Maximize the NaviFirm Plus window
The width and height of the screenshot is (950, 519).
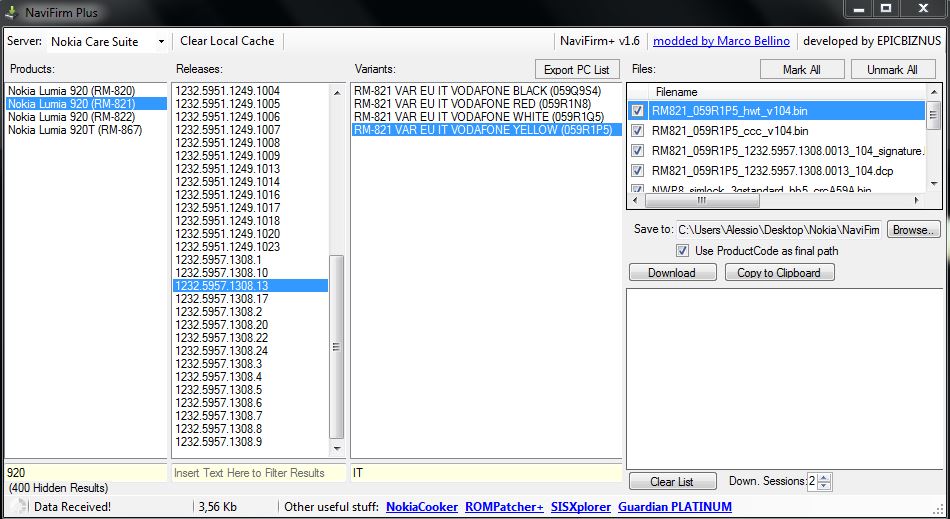tap(886, 8)
